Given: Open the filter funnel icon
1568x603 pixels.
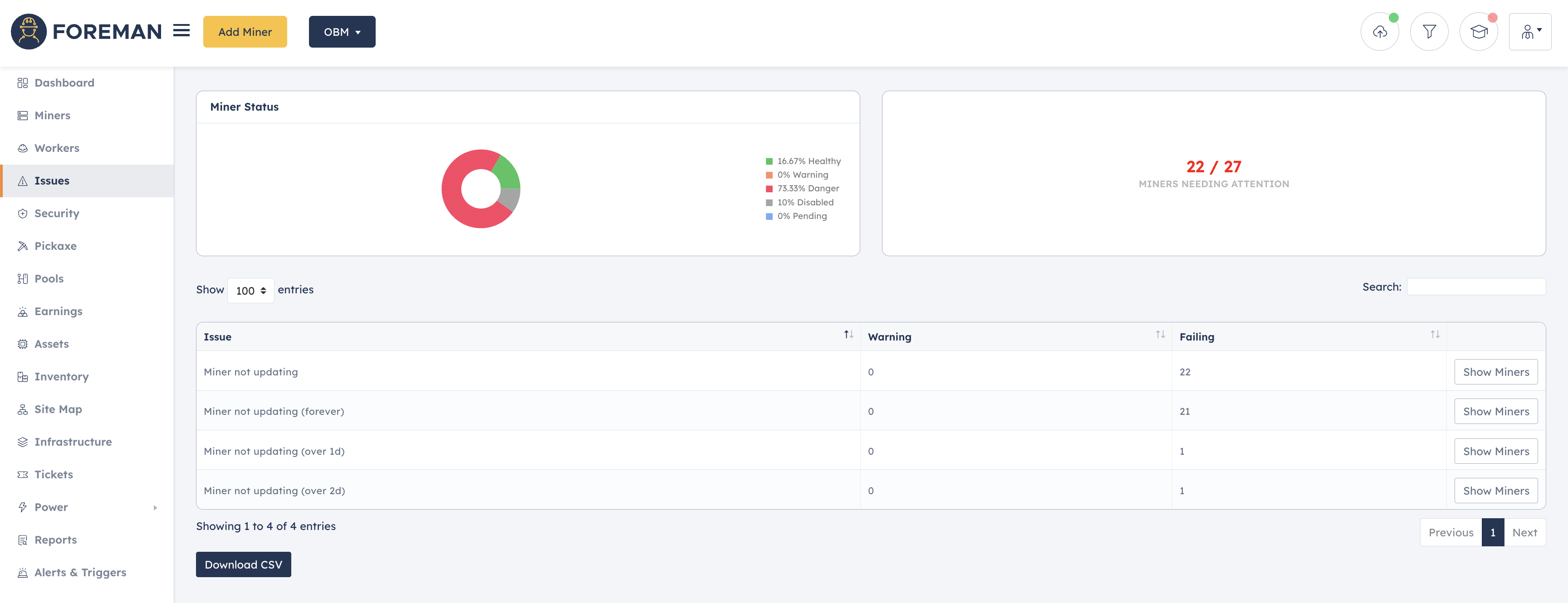Looking at the screenshot, I should point(1429,32).
